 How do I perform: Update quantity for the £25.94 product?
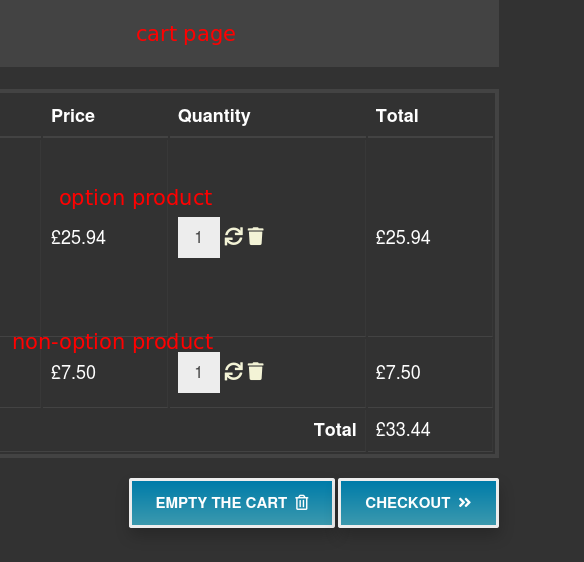point(234,236)
